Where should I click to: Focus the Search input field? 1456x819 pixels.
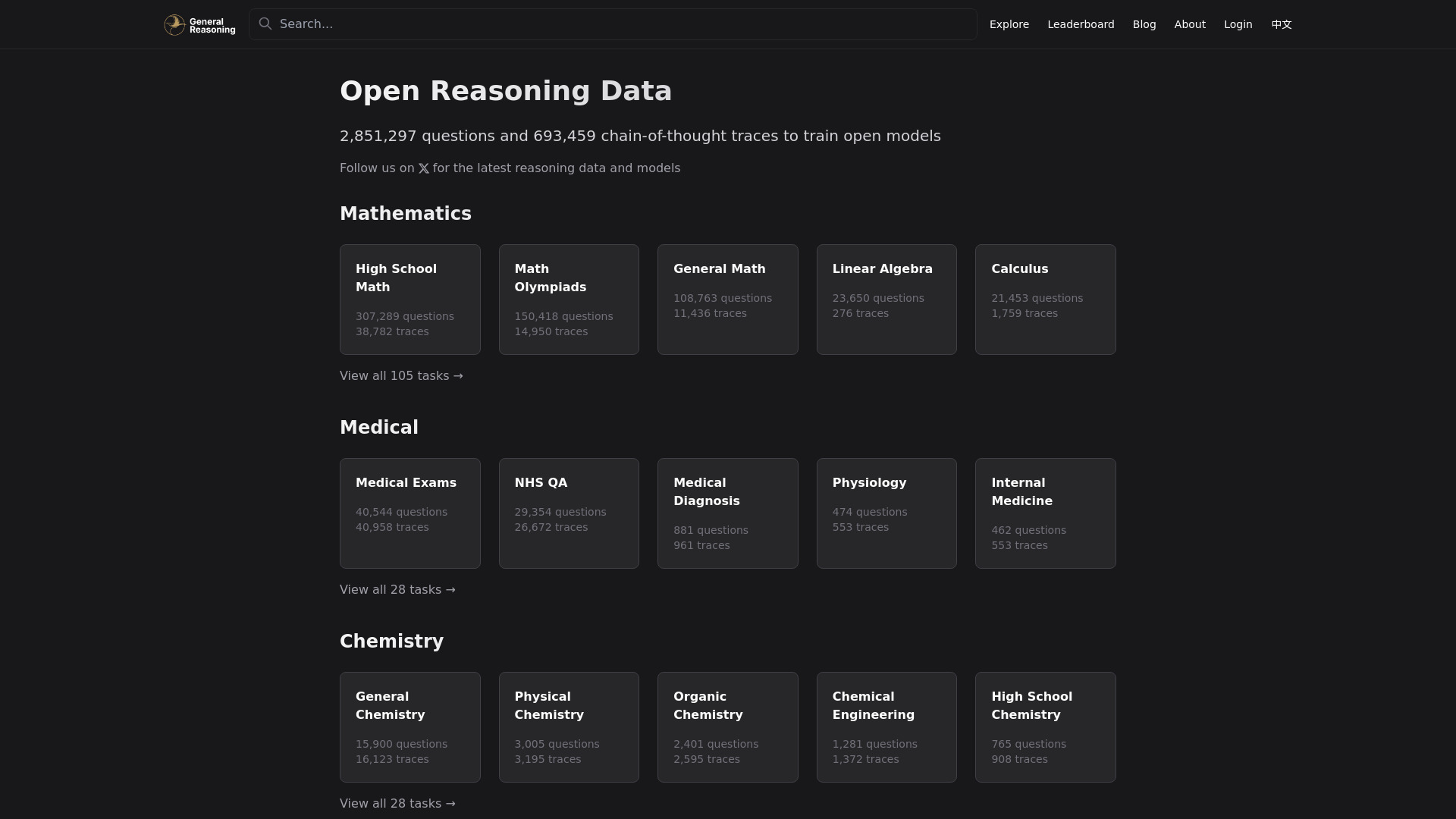coord(613,24)
